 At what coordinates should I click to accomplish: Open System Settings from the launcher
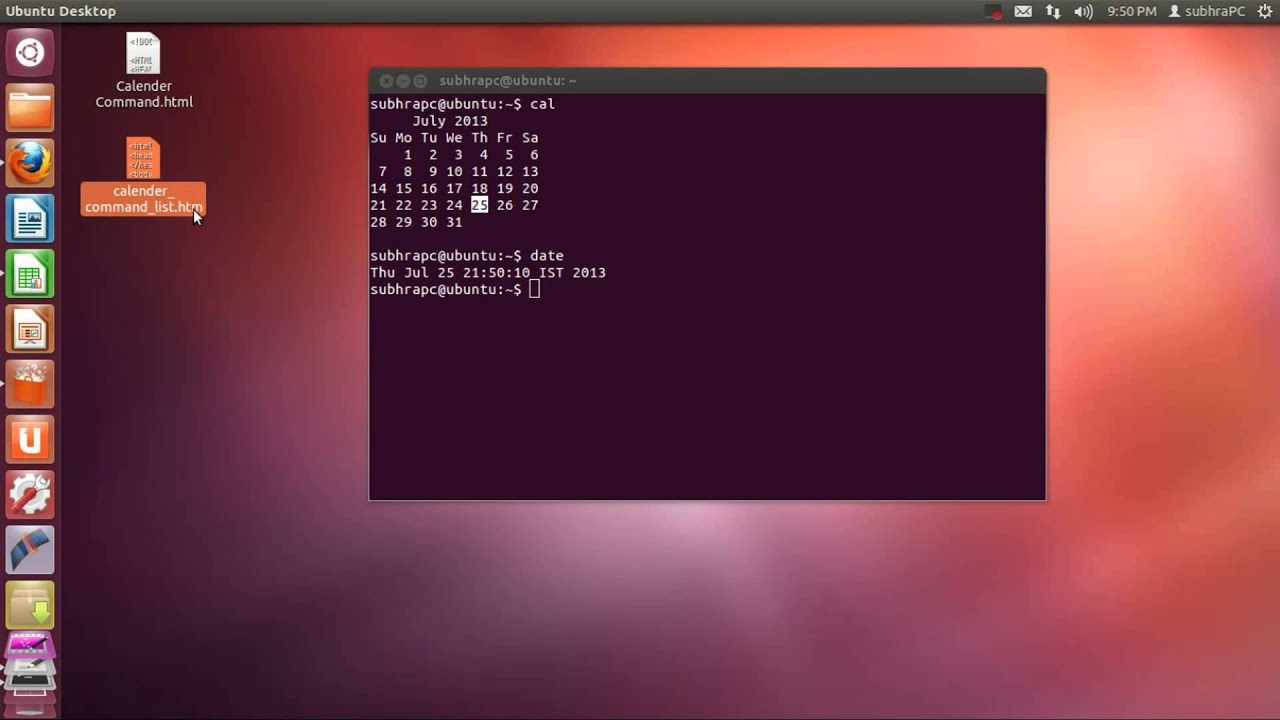(x=30, y=494)
